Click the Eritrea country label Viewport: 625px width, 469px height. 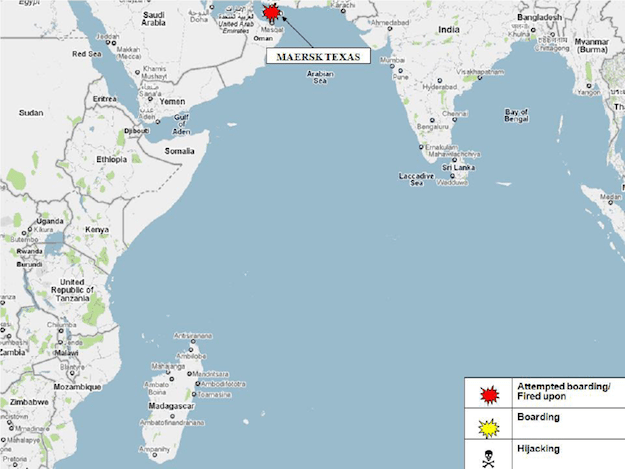pos(105,99)
